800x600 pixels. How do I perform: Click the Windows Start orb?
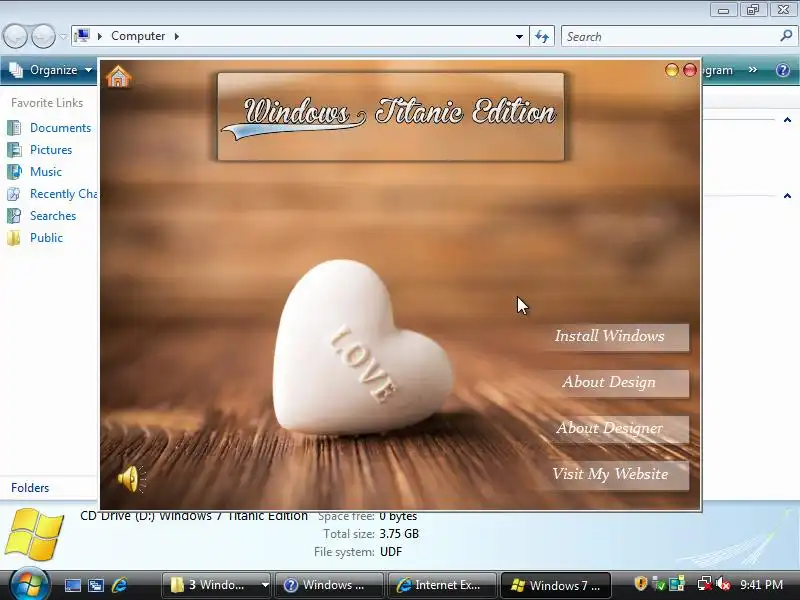pos(28,585)
